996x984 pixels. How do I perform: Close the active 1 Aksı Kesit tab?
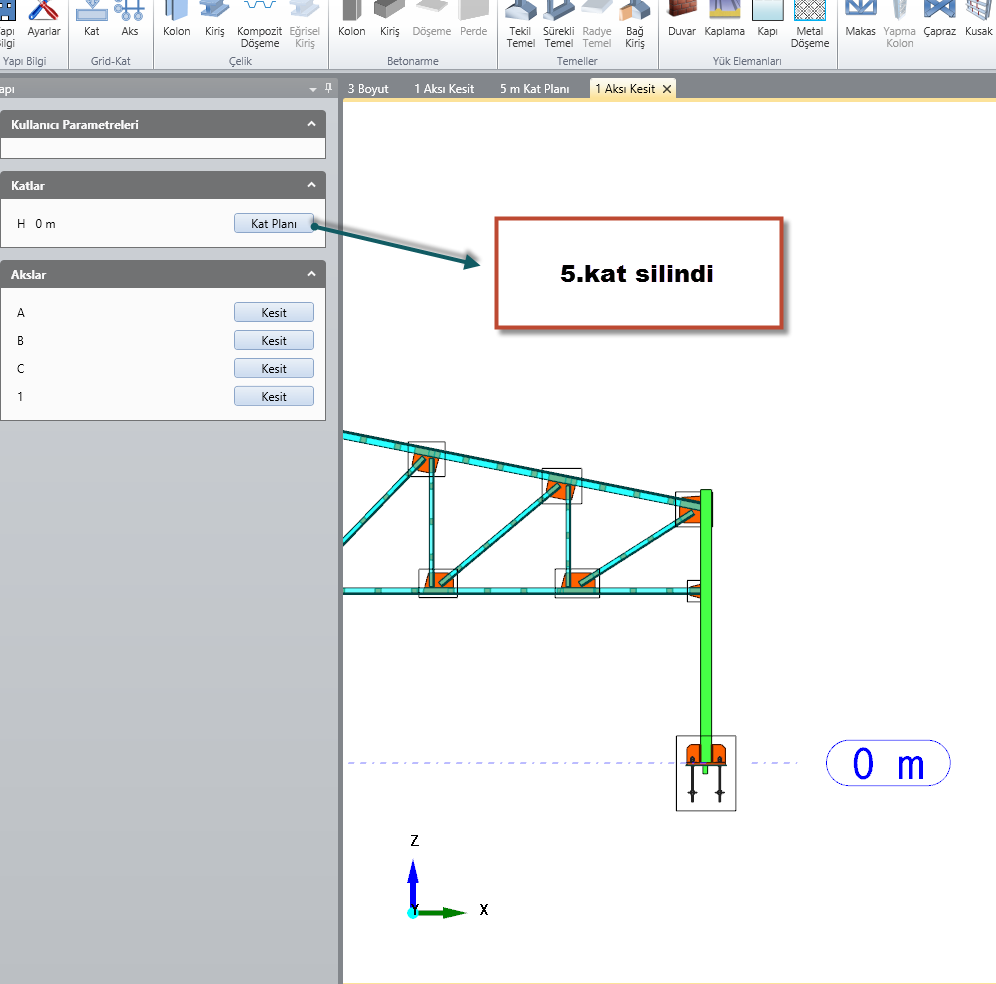(x=667, y=89)
